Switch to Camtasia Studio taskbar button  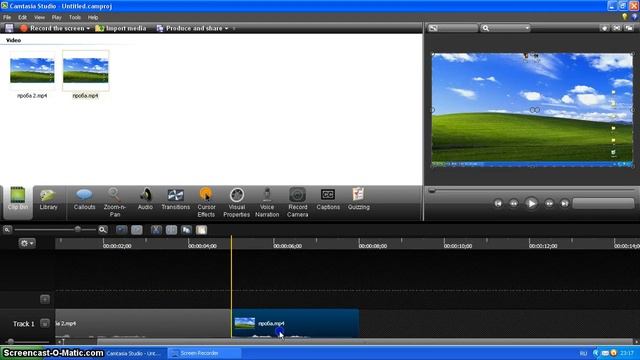[x=134, y=353]
